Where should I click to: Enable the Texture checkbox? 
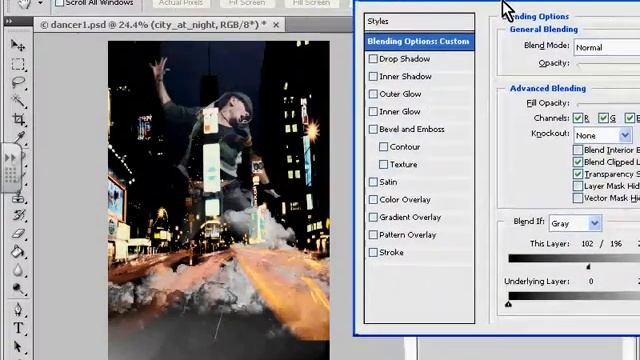tap(383, 164)
